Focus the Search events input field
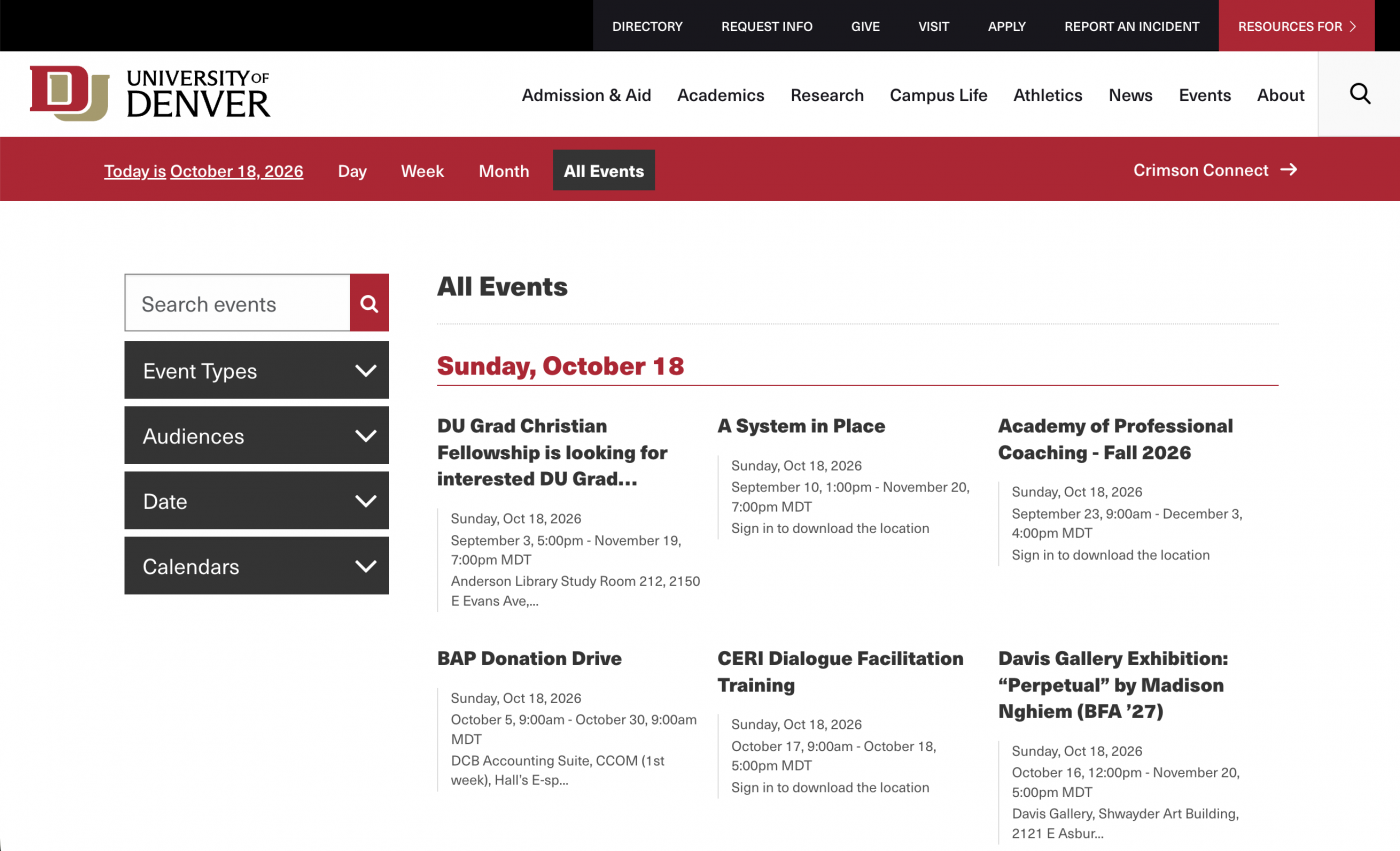Image resolution: width=1400 pixels, height=851 pixels. tap(237, 303)
